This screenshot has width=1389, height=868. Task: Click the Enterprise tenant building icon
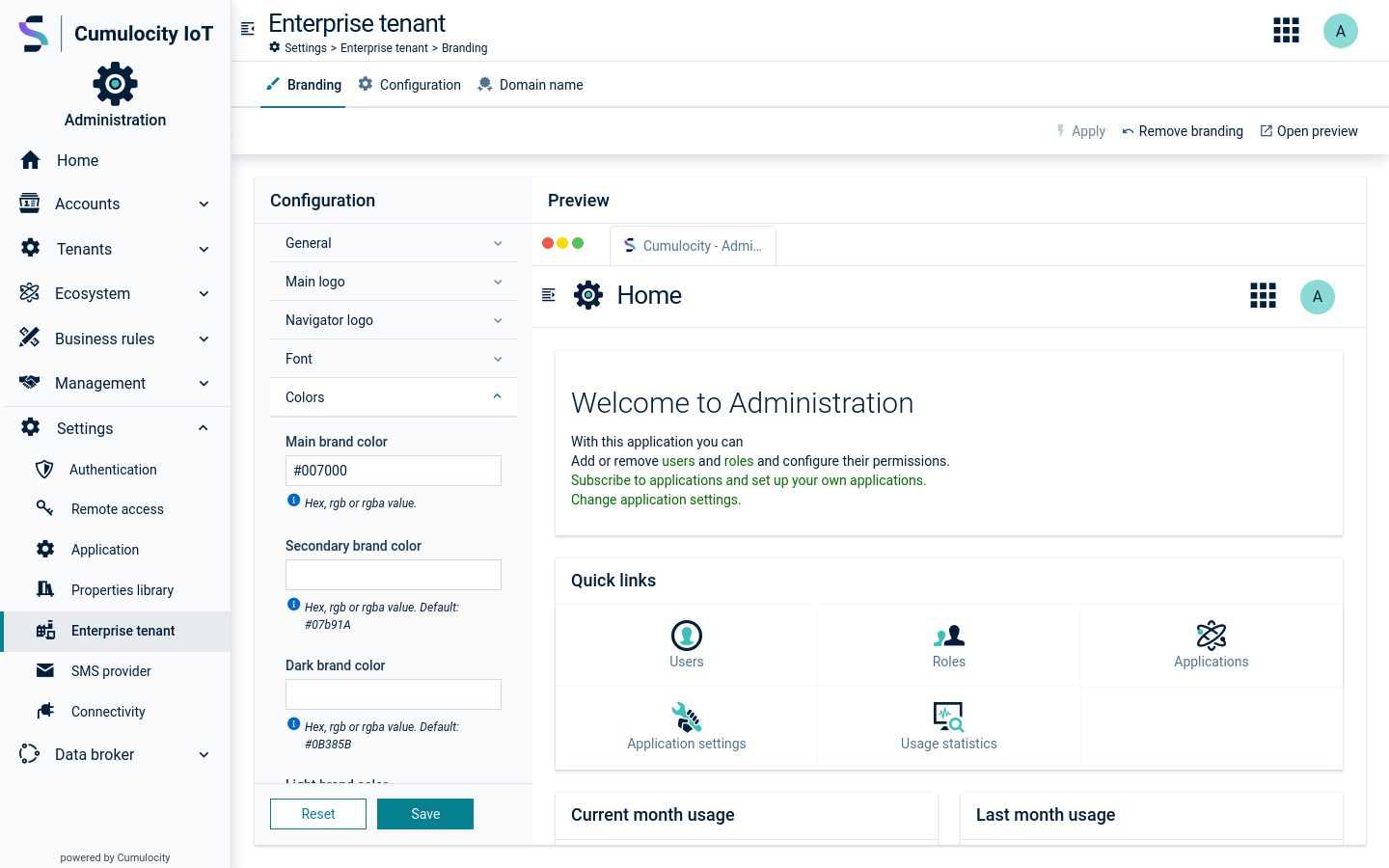pyautogui.click(x=45, y=630)
